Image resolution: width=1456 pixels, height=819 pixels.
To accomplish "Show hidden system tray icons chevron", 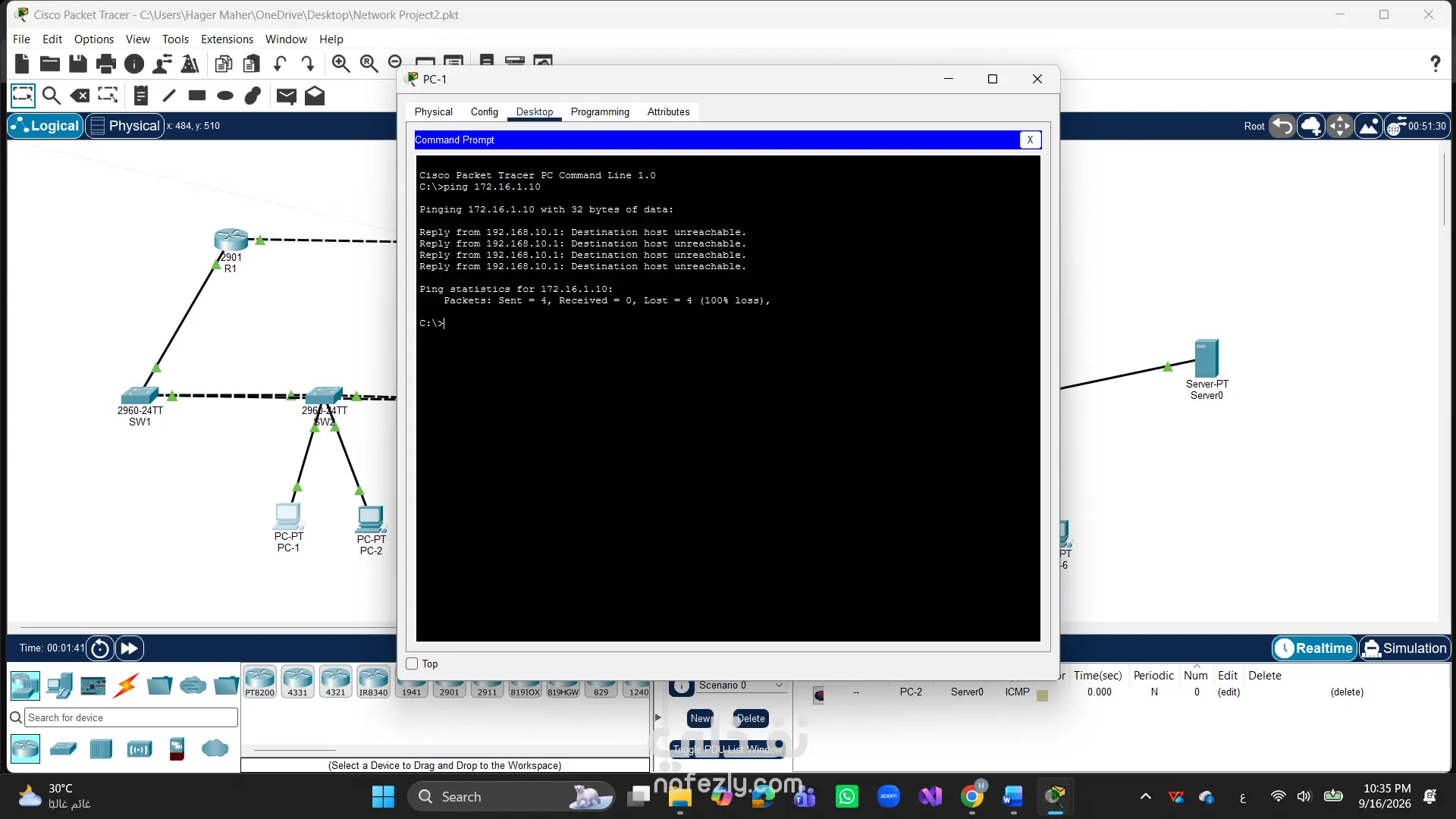I will click(x=1146, y=796).
